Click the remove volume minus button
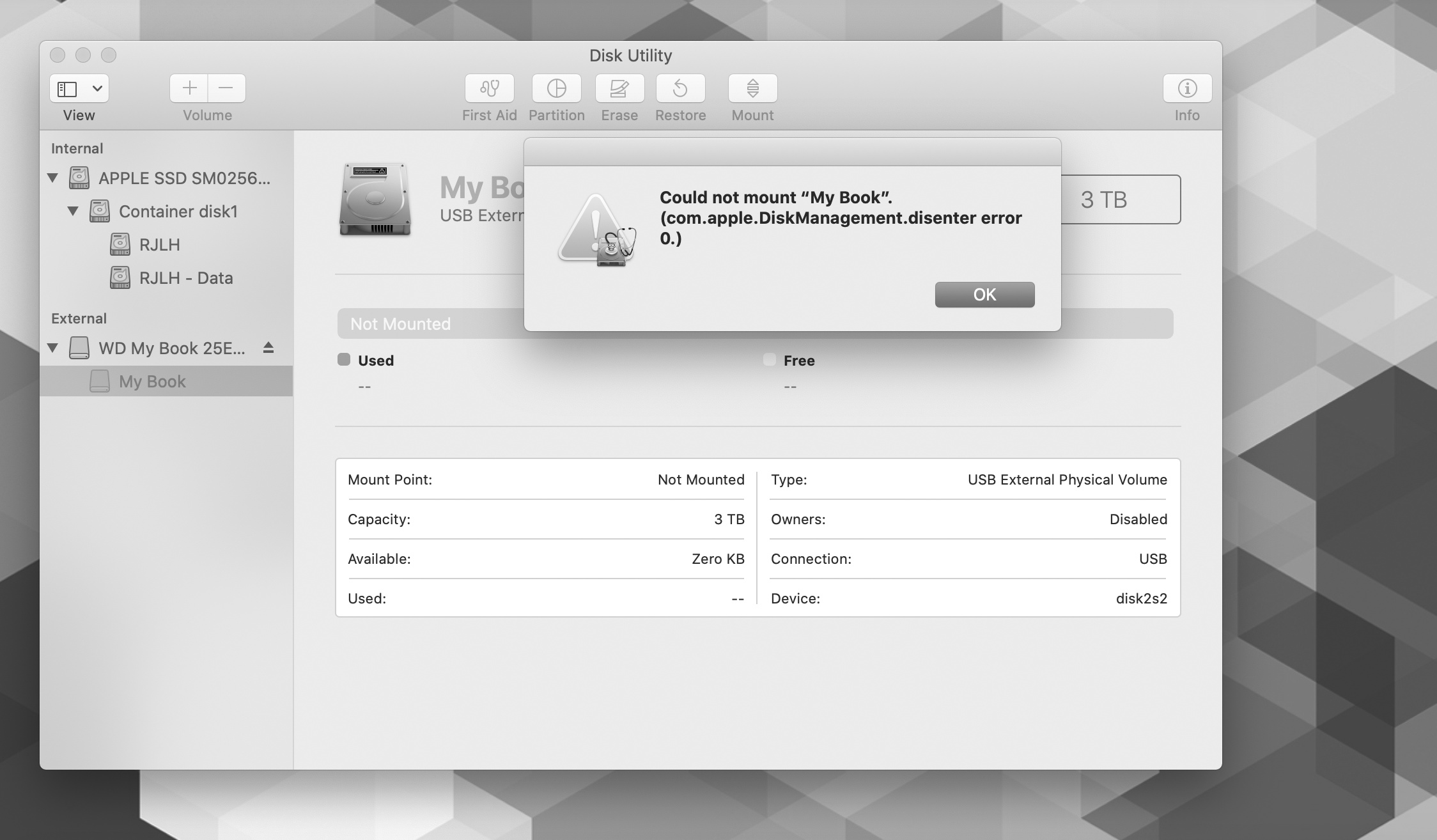Image resolution: width=1437 pixels, height=840 pixels. coord(226,88)
